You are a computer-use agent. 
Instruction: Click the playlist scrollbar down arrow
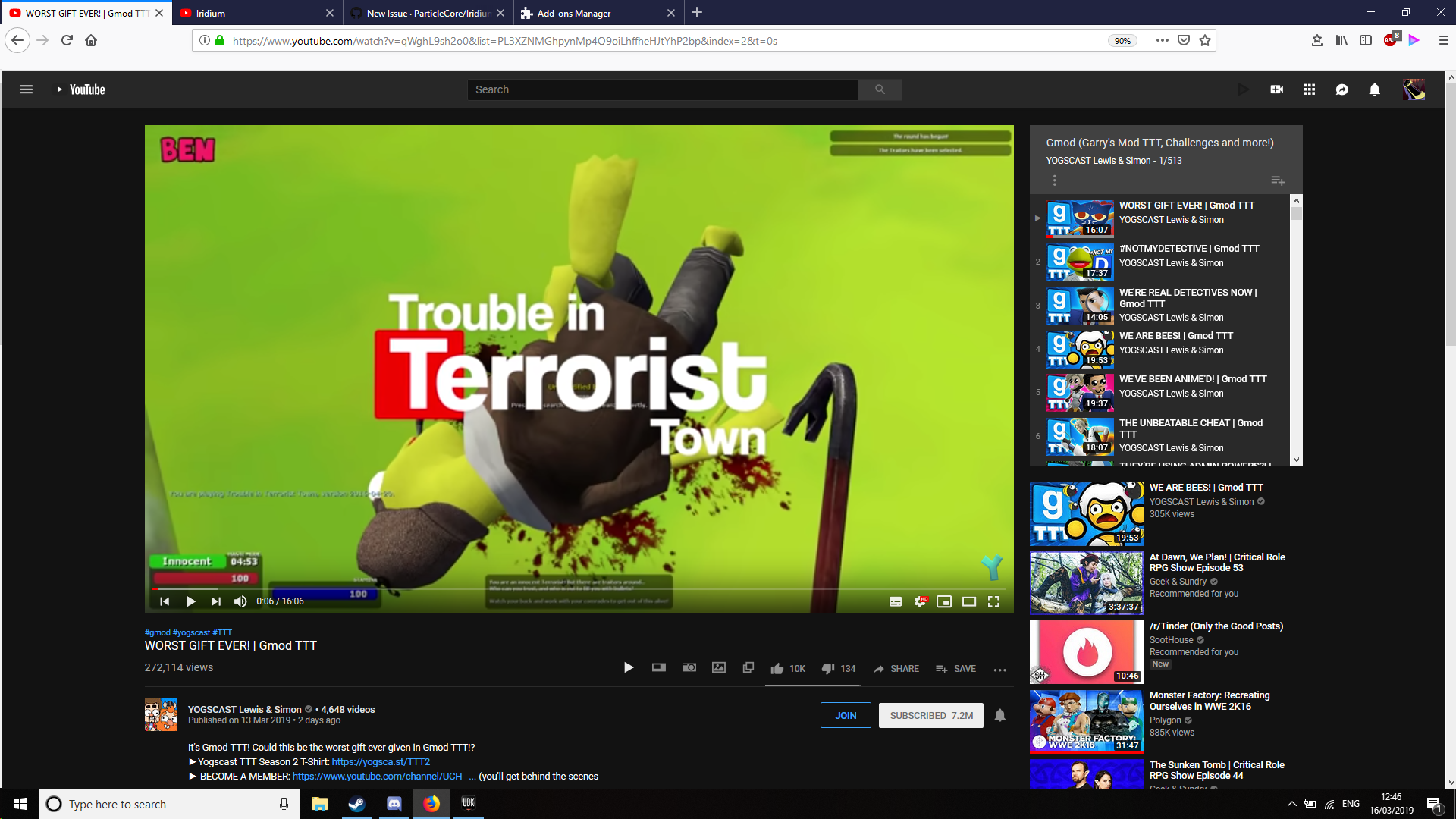tap(1296, 459)
